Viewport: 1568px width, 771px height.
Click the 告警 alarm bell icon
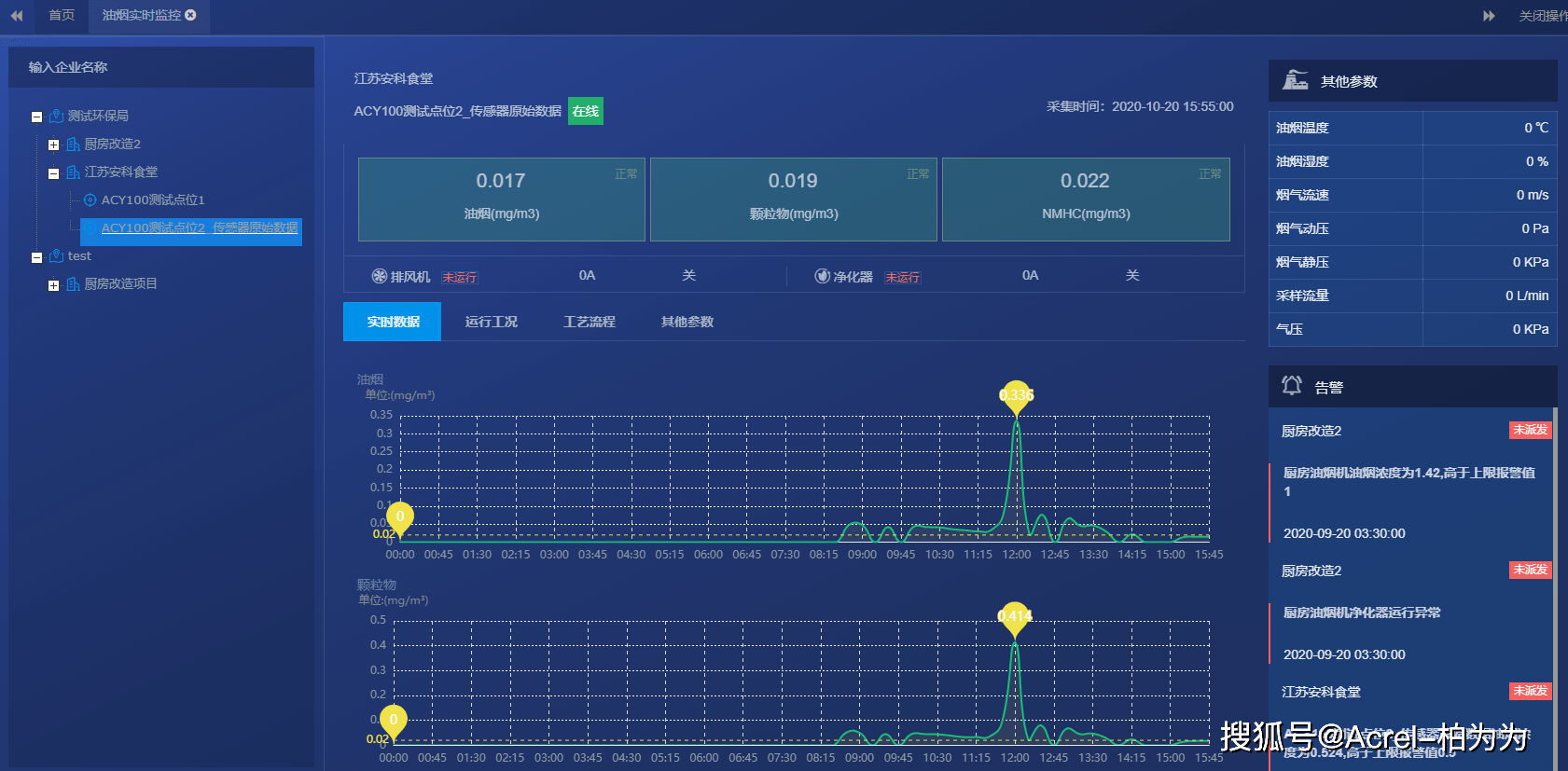[x=1292, y=386]
